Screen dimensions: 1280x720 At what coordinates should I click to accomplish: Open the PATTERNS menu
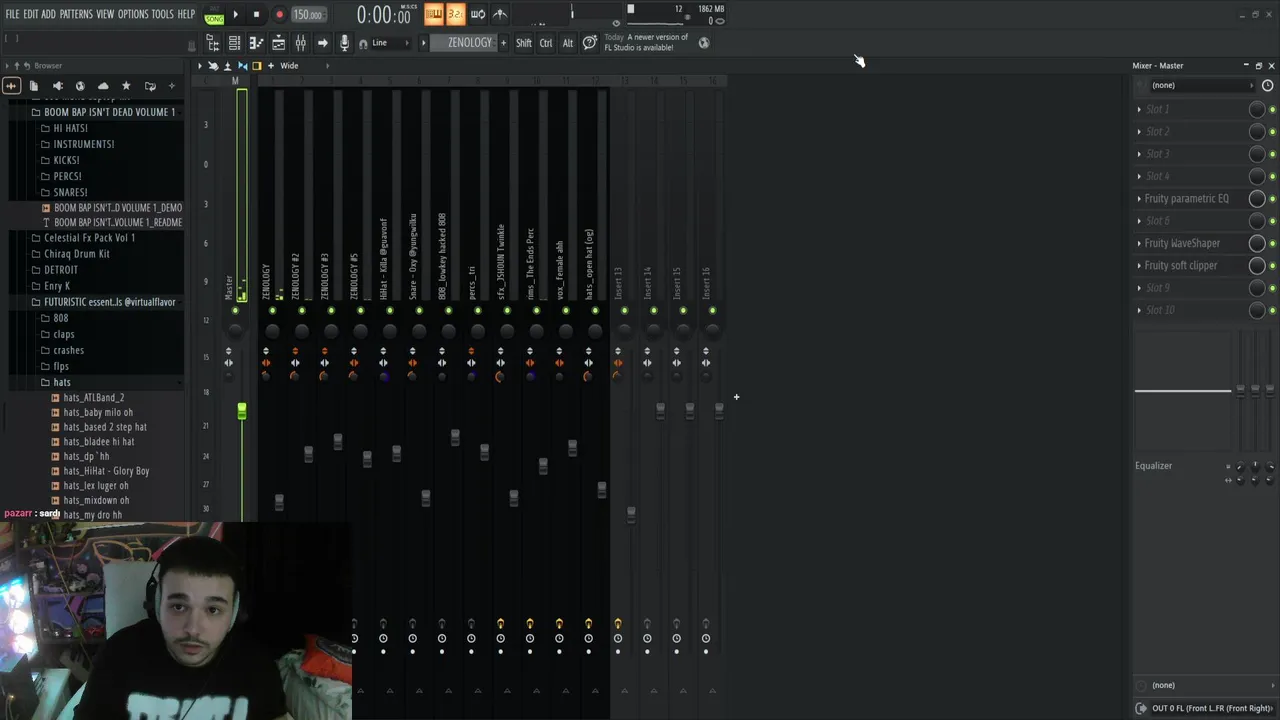pyautogui.click(x=76, y=14)
